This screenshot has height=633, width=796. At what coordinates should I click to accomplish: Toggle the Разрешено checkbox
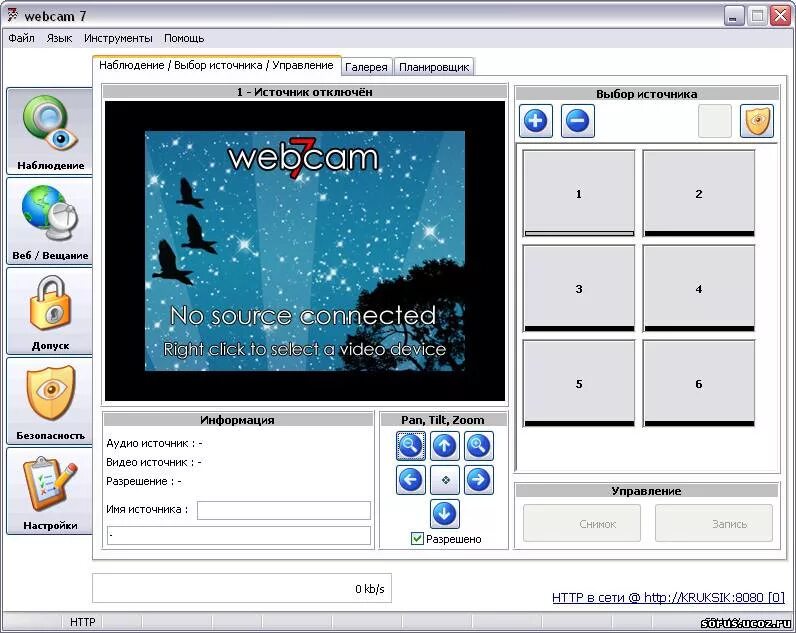pos(417,539)
